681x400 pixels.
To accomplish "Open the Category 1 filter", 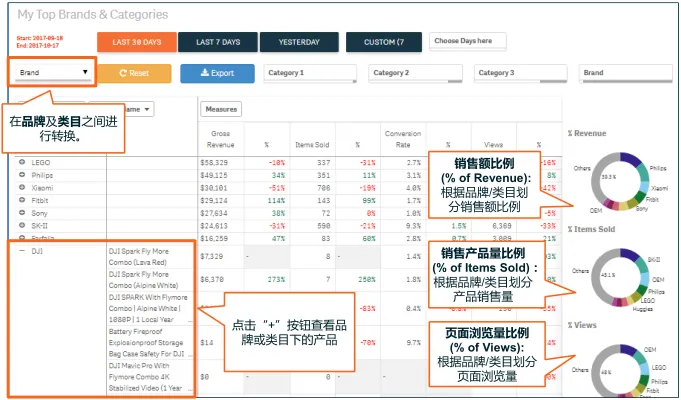I will (x=310, y=73).
